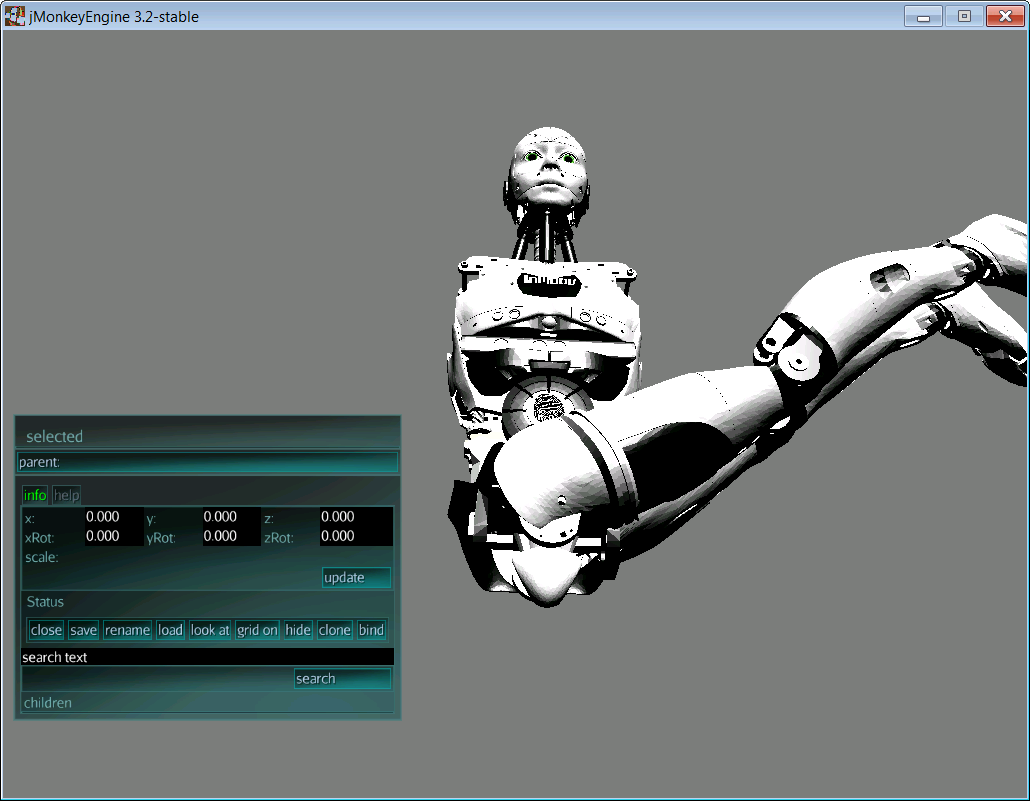Click the bind button

[371, 630]
